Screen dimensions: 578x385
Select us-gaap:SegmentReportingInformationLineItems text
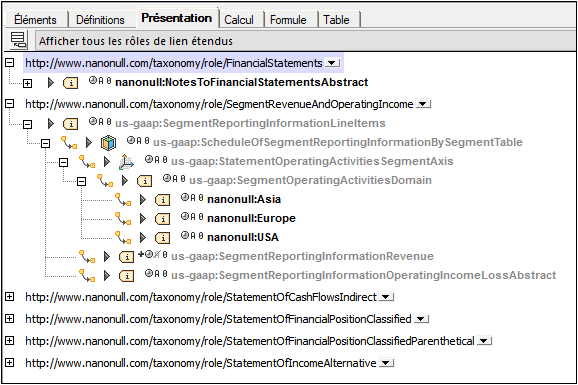pos(250,123)
